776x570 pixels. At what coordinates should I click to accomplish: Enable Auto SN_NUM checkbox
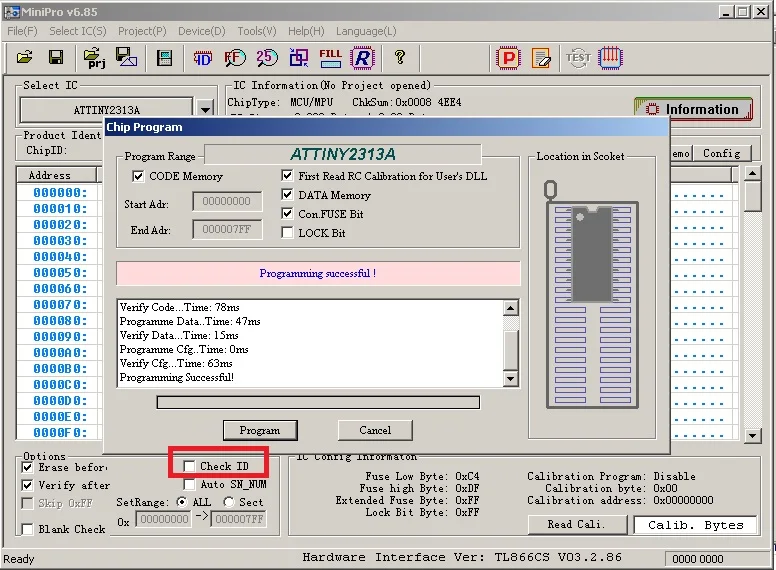pos(189,484)
